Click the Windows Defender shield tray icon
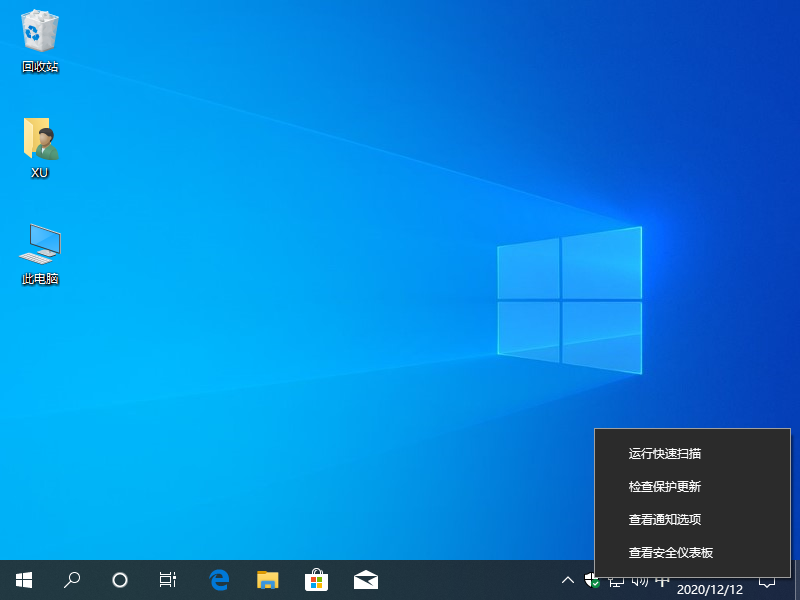Image resolution: width=800 pixels, height=600 pixels. coord(590,580)
